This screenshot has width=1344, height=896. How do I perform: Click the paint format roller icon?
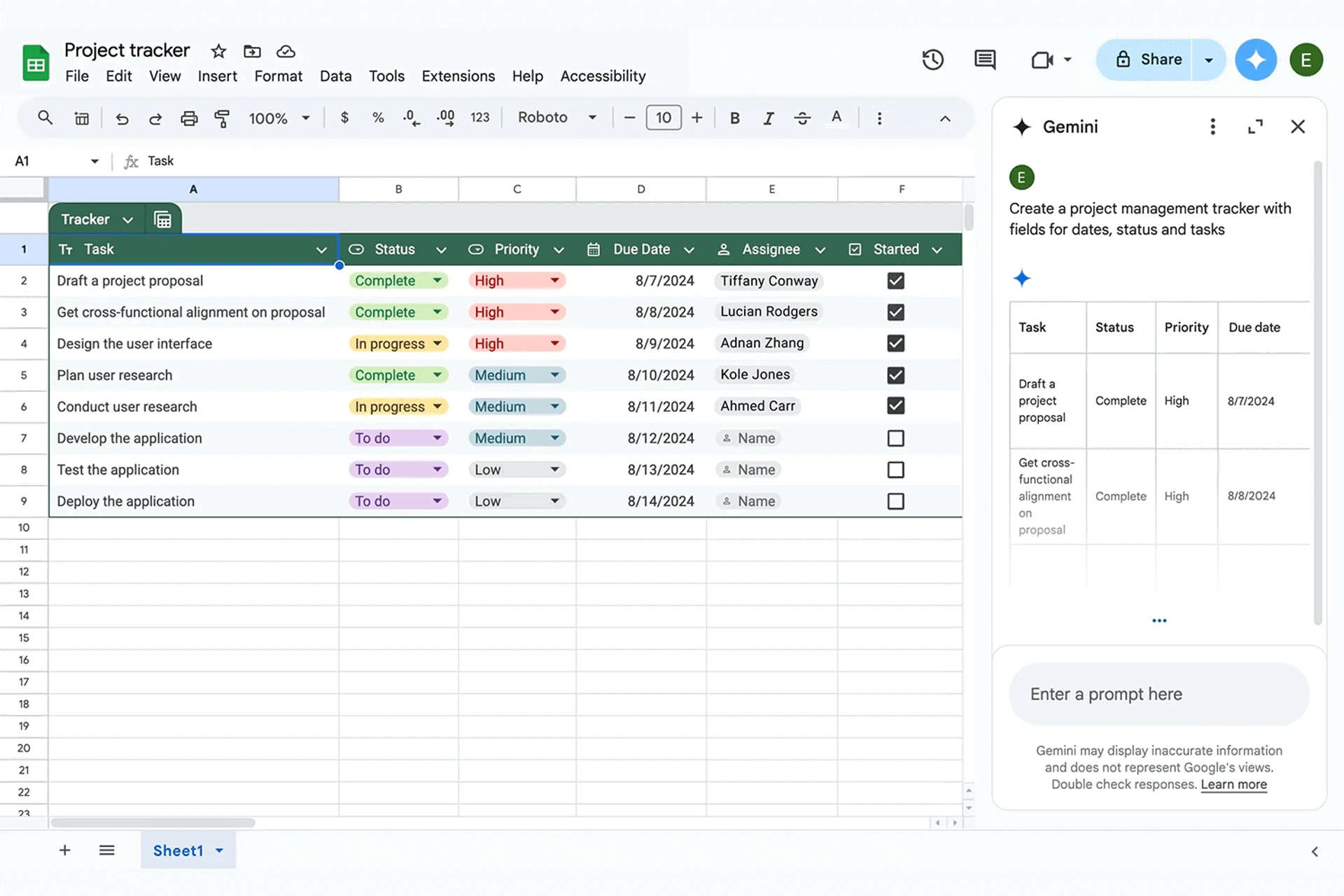point(222,118)
